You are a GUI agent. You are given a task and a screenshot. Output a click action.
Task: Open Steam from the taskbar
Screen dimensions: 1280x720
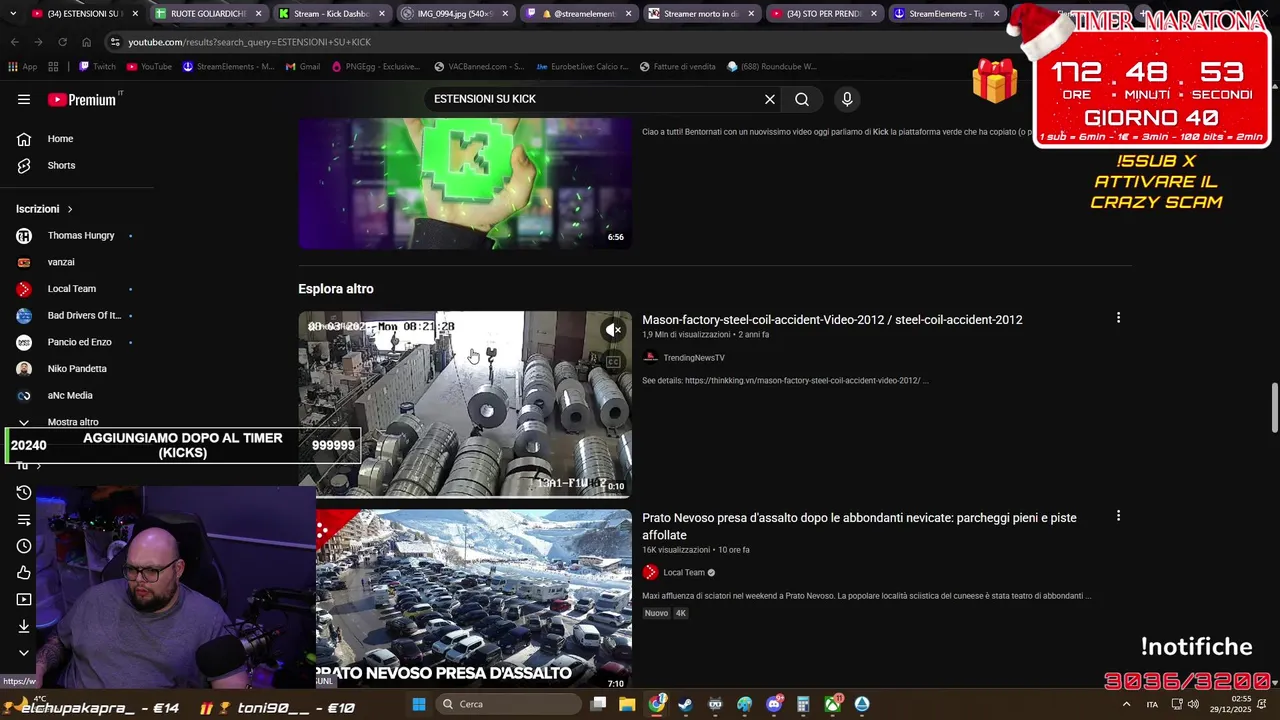(x=685, y=704)
